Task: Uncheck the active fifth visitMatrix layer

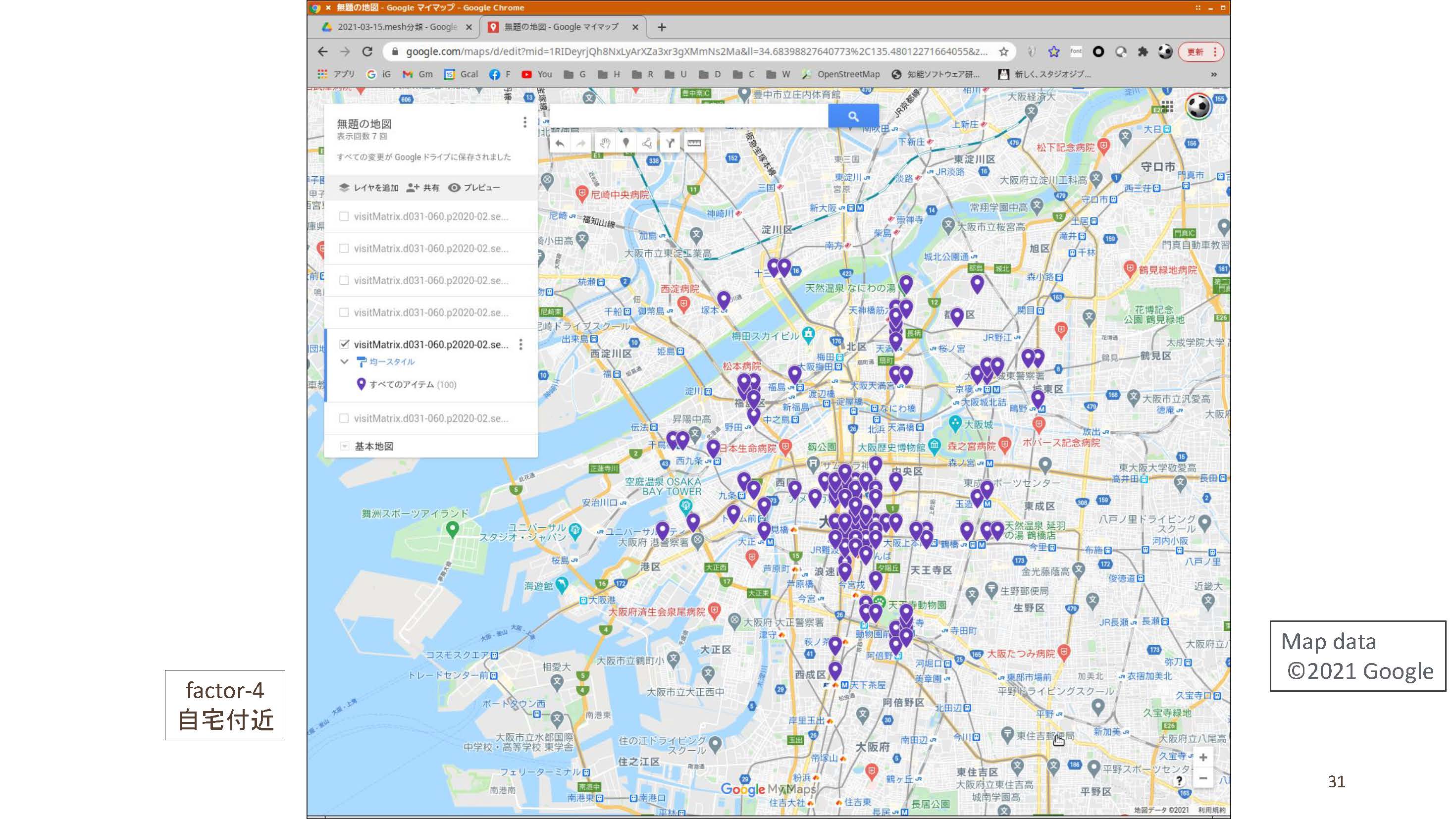Action: tap(344, 344)
